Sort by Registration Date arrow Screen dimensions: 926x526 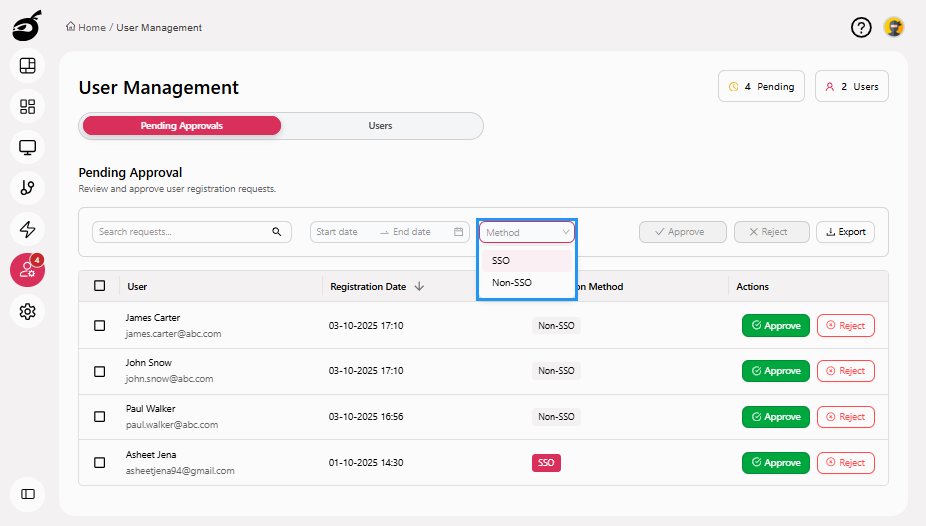[x=419, y=286]
